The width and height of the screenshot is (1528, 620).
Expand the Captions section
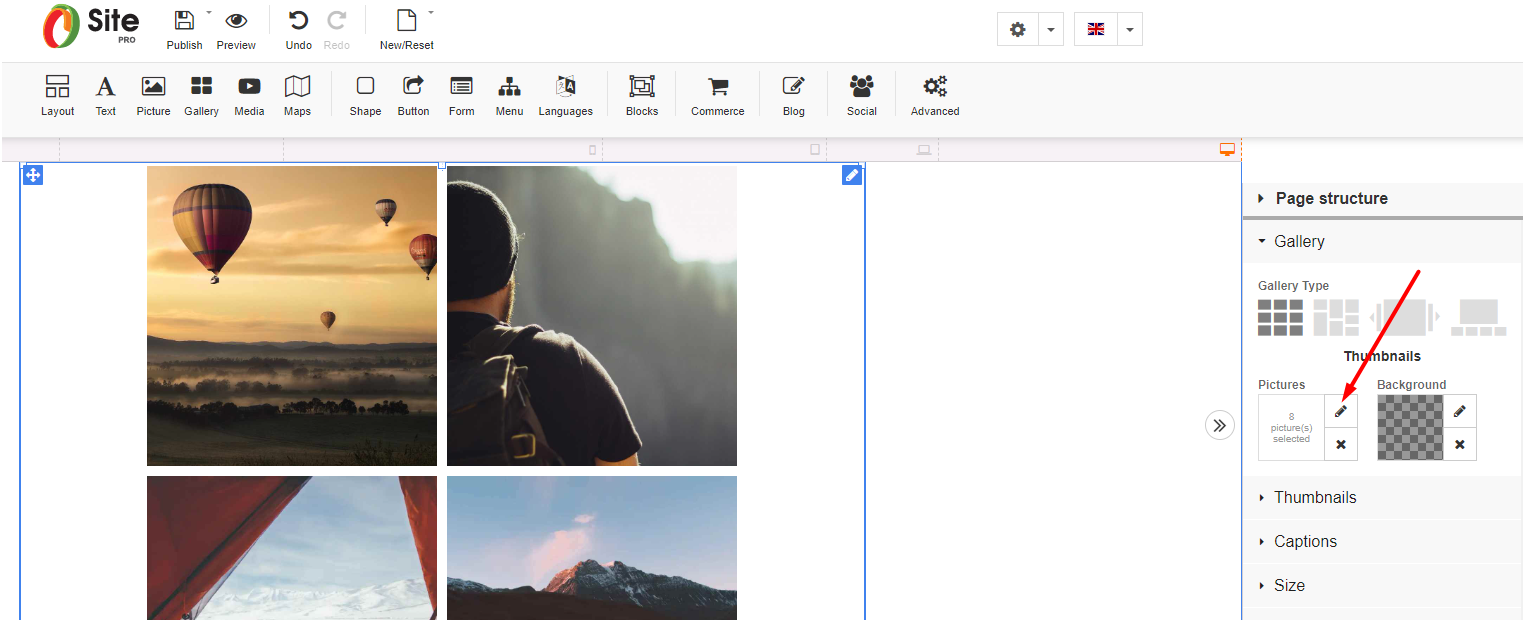[x=1304, y=542]
